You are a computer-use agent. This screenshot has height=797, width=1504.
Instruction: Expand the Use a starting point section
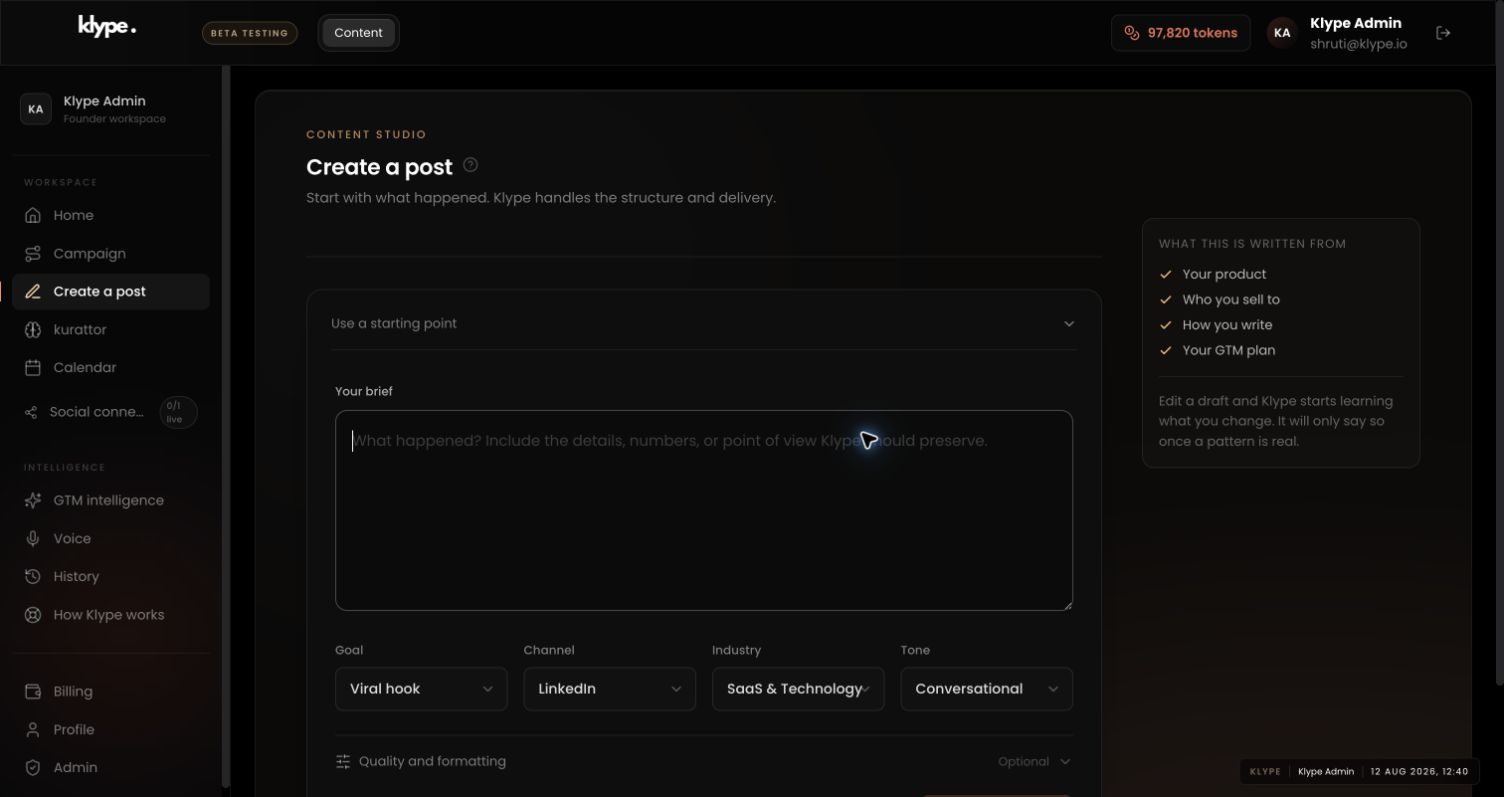704,323
